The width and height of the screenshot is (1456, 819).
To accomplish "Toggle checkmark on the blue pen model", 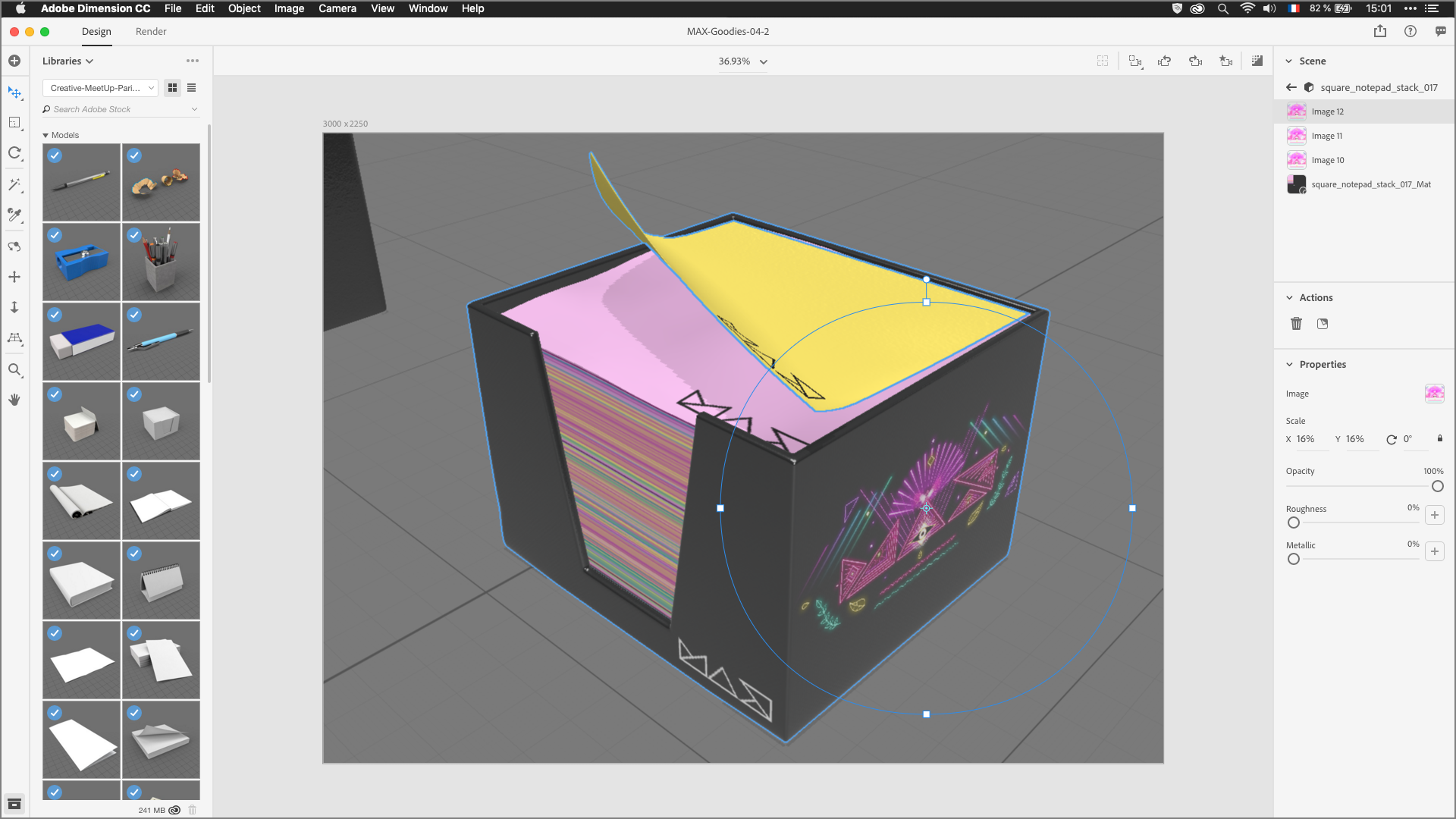I will [134, 315].
